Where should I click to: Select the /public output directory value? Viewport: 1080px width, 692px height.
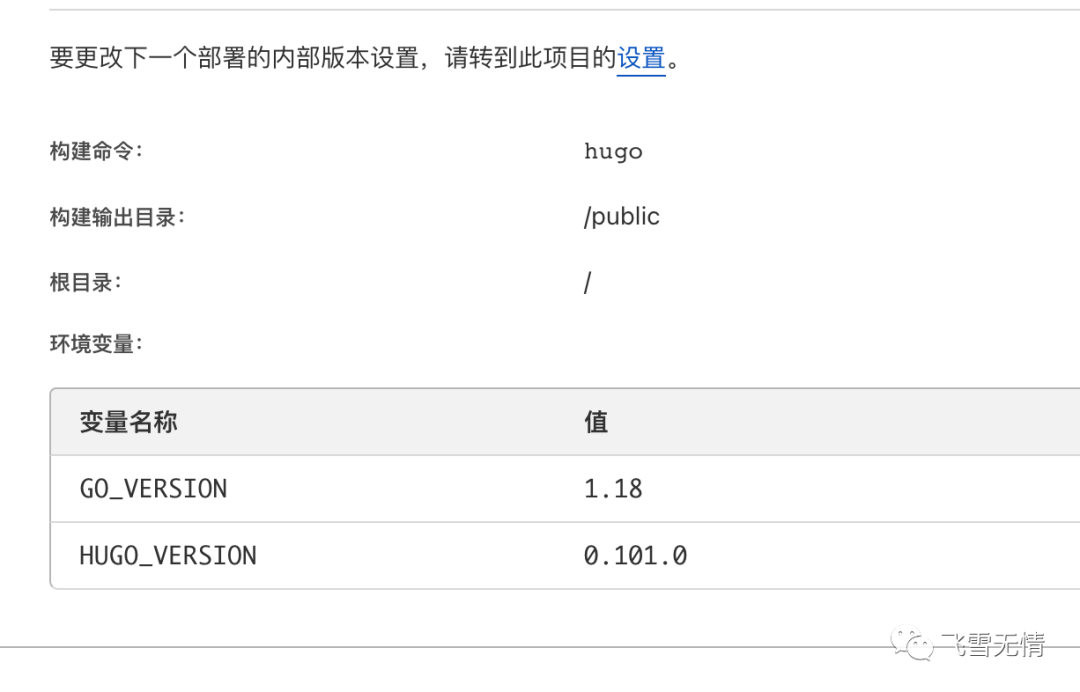click(x=621, y=217)
